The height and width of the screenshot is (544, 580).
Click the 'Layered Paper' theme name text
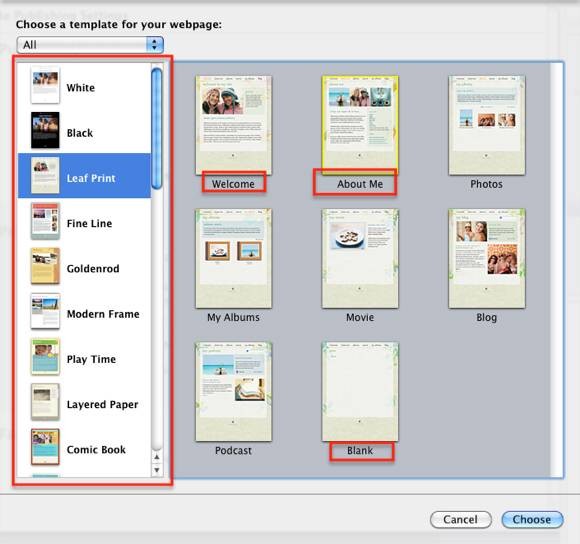(x=102, y=405)
